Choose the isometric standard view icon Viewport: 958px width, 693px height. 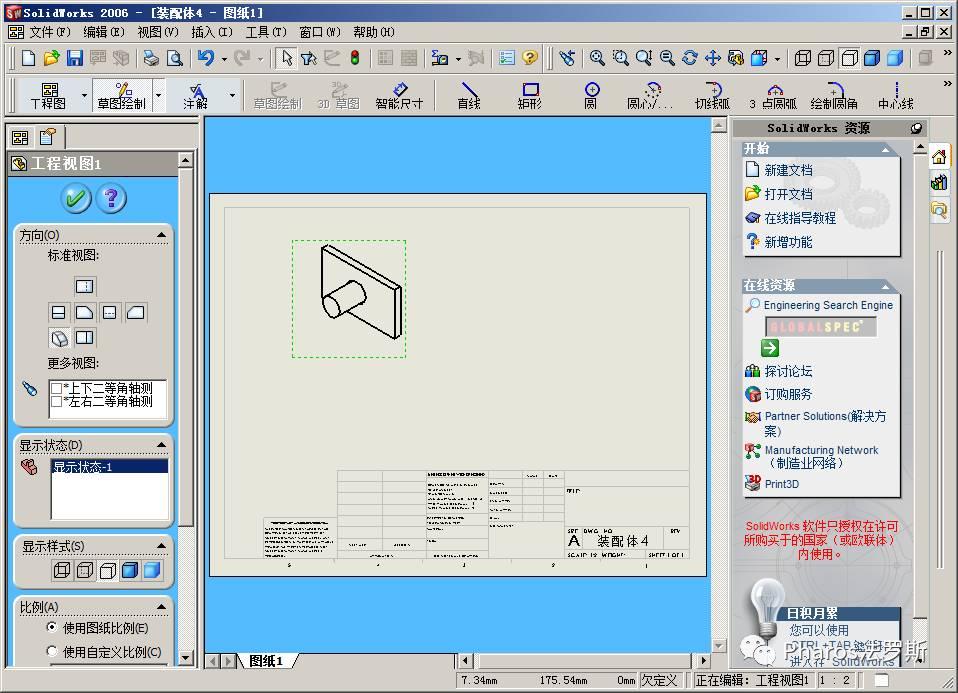point(59,338)
